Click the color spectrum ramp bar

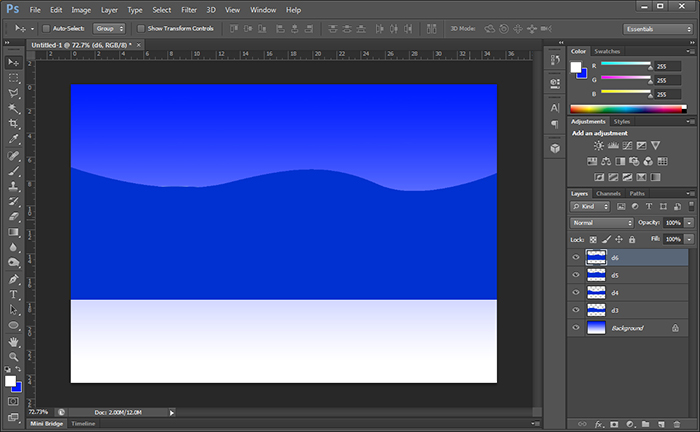click(628, 109)
